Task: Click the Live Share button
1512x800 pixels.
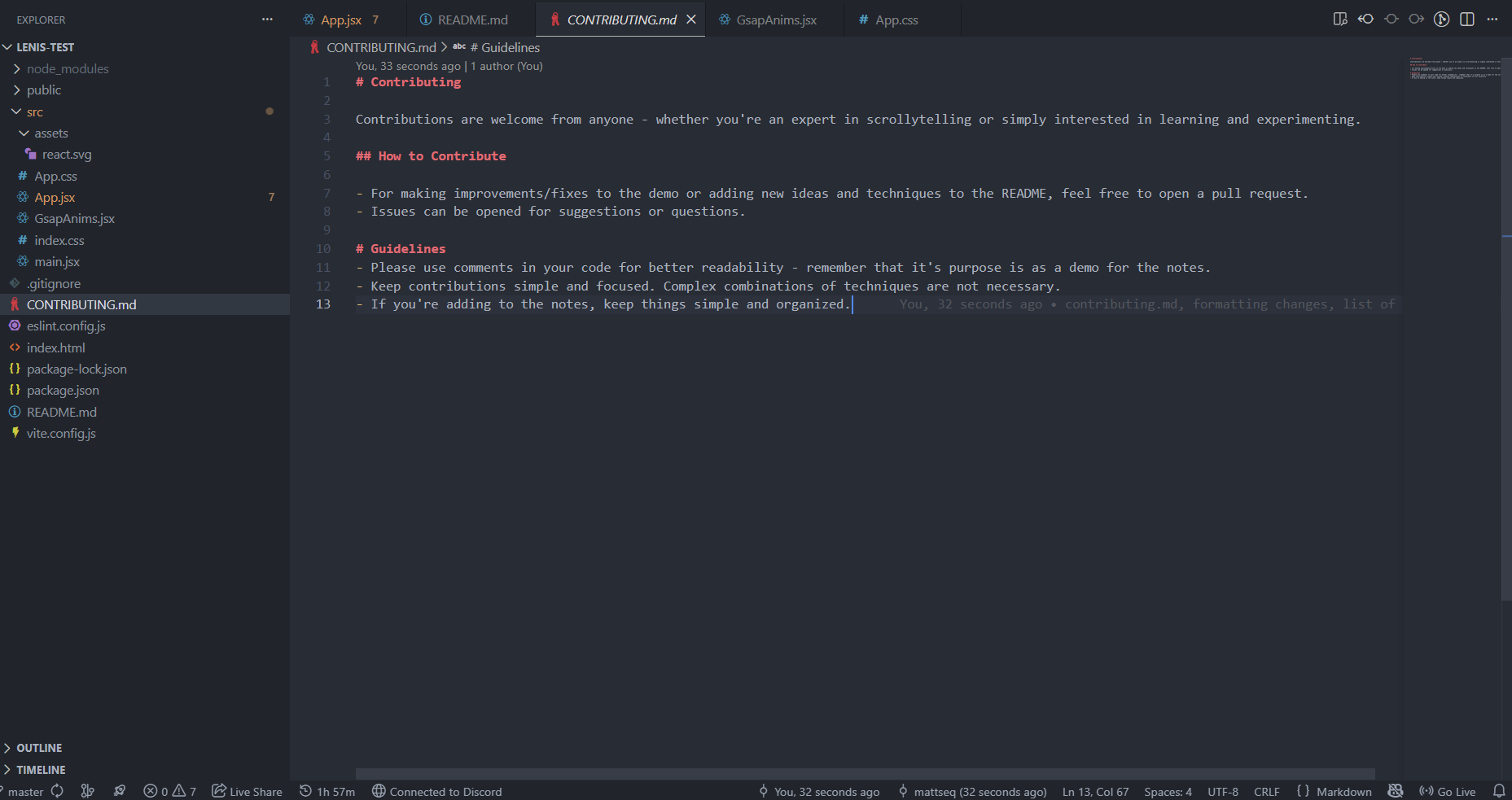Action: [247, 791]
